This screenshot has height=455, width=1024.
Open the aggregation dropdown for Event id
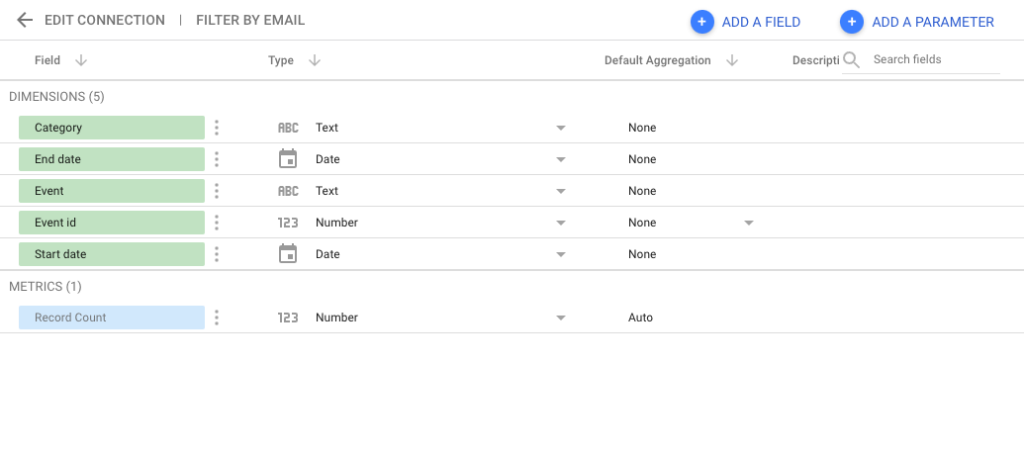pyautogui.click(x=749, y=223)
